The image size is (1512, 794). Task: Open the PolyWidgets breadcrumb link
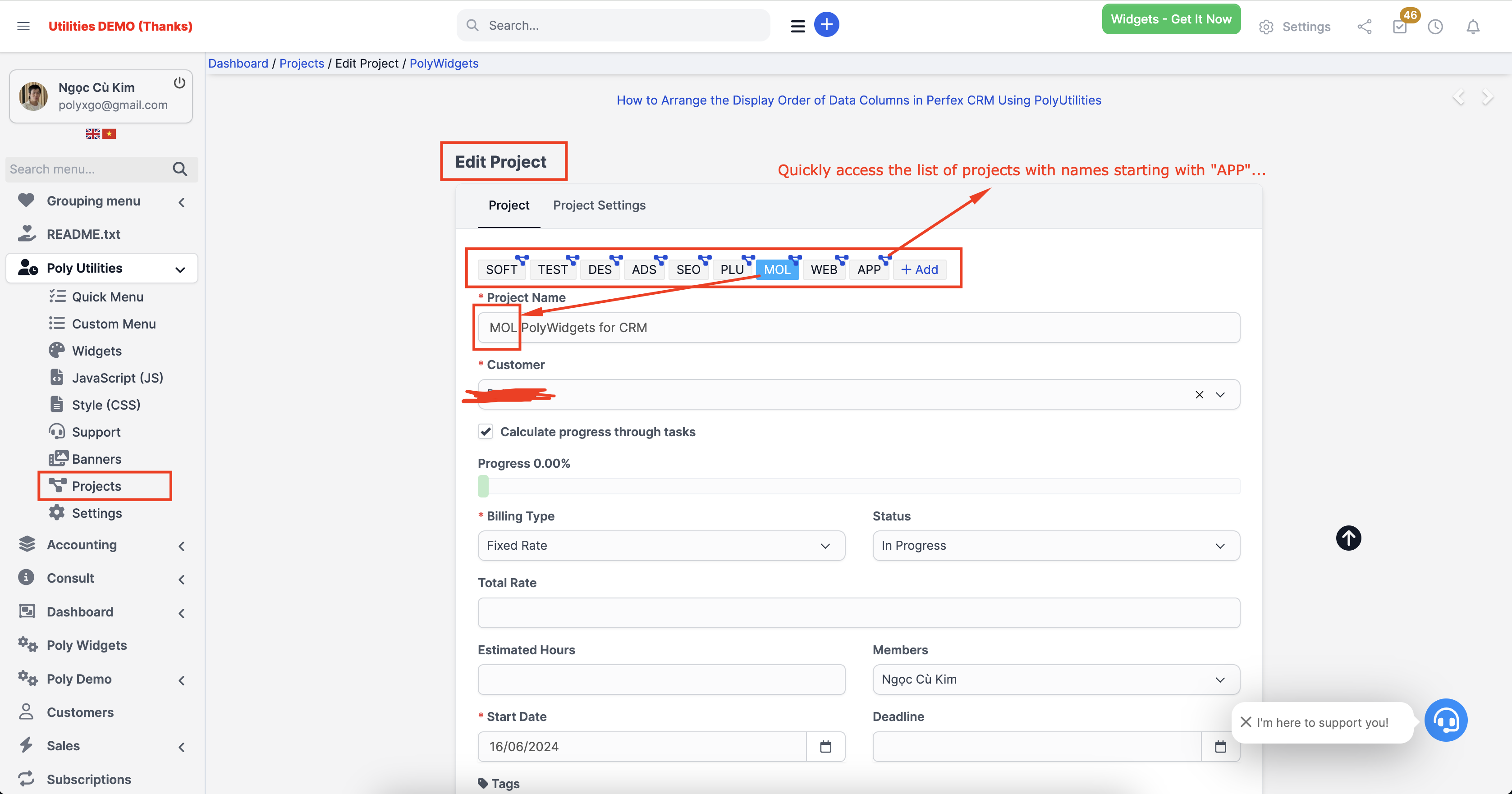click(444, 64)
